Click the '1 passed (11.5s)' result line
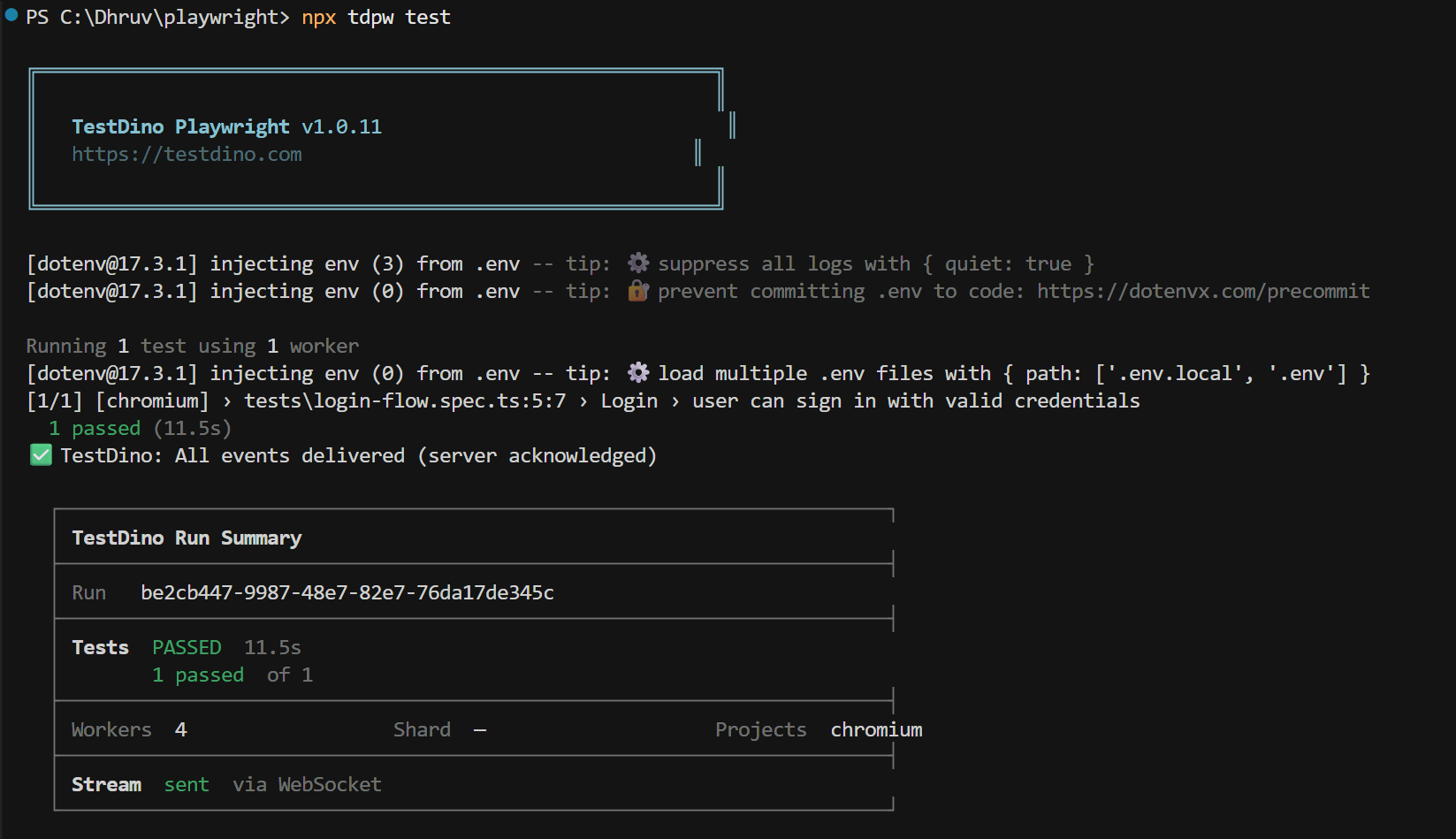This screenshot has width=1456, height=839. 140,429
